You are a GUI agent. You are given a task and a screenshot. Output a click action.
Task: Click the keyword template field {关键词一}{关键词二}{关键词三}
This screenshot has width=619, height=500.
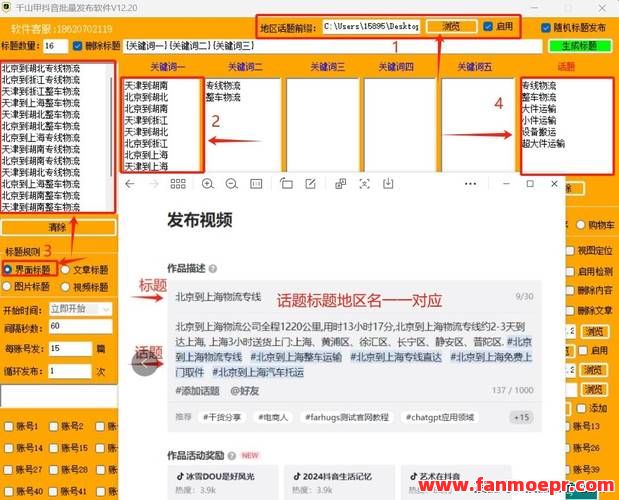point(333,46)
